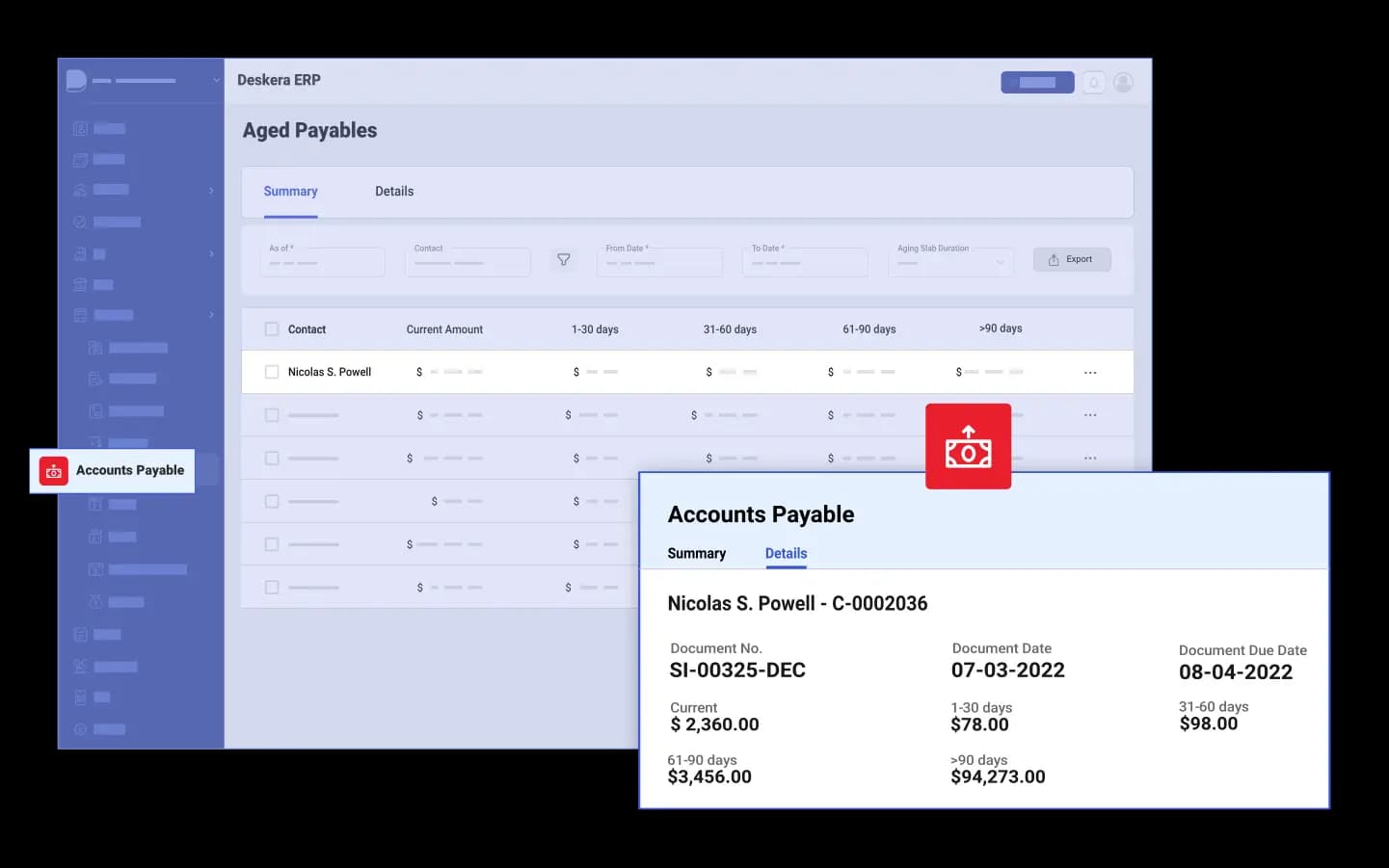Switch to the Details tab in Aged Payables

pyautogui.click(x=394, y=192)
